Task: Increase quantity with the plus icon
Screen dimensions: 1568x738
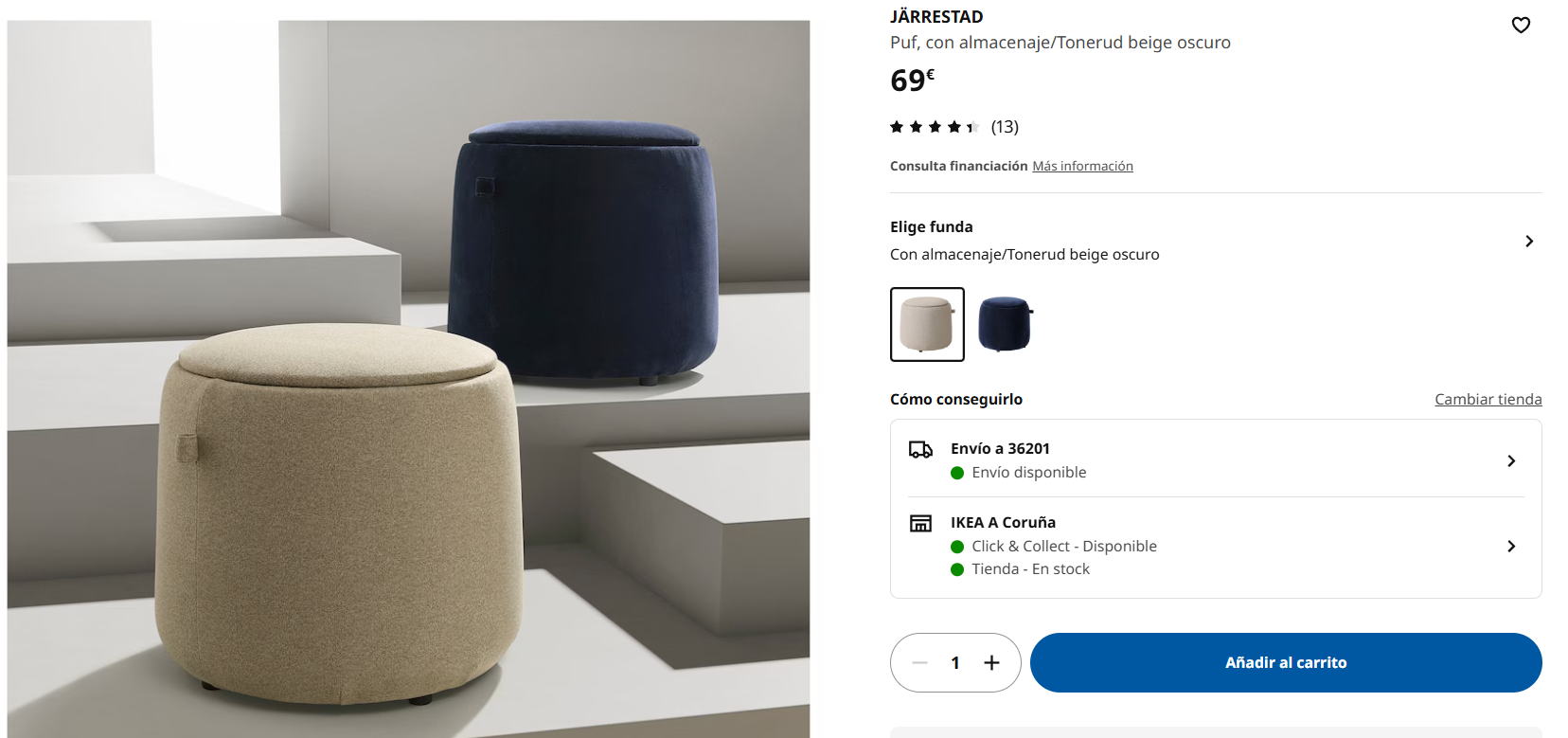Action: tap(991, 663)
